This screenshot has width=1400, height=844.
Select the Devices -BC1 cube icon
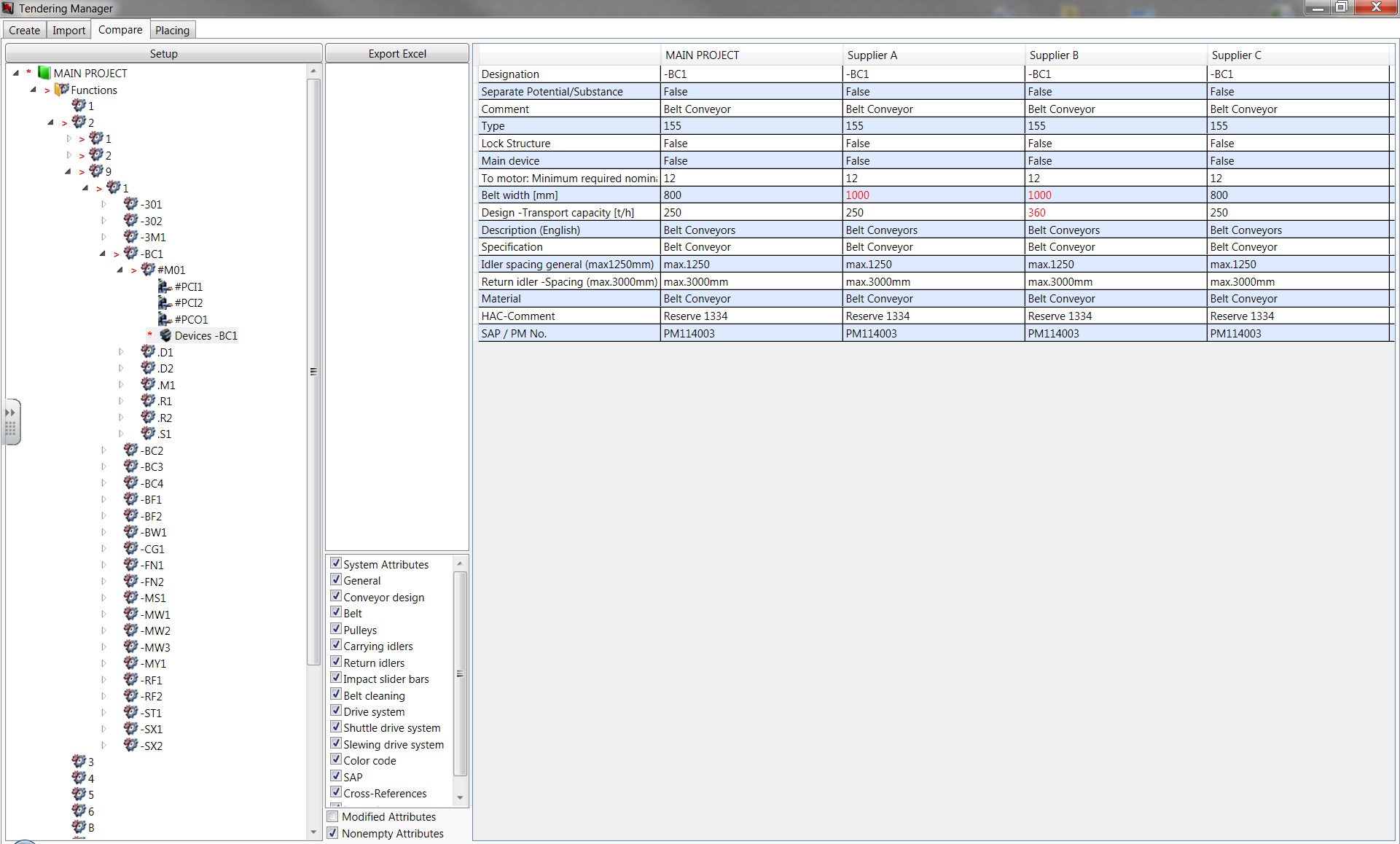[x=165, y=335]
